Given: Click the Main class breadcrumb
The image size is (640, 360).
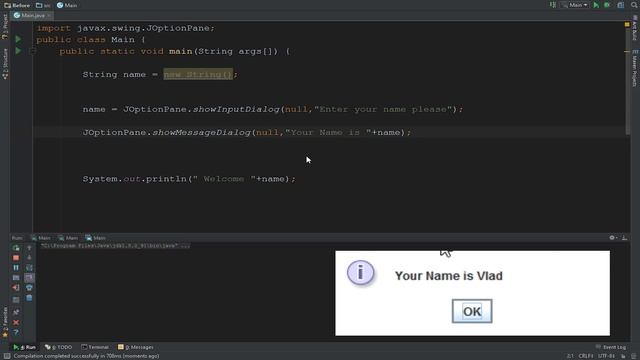Looking at the screenshot, I should [67, 5].
